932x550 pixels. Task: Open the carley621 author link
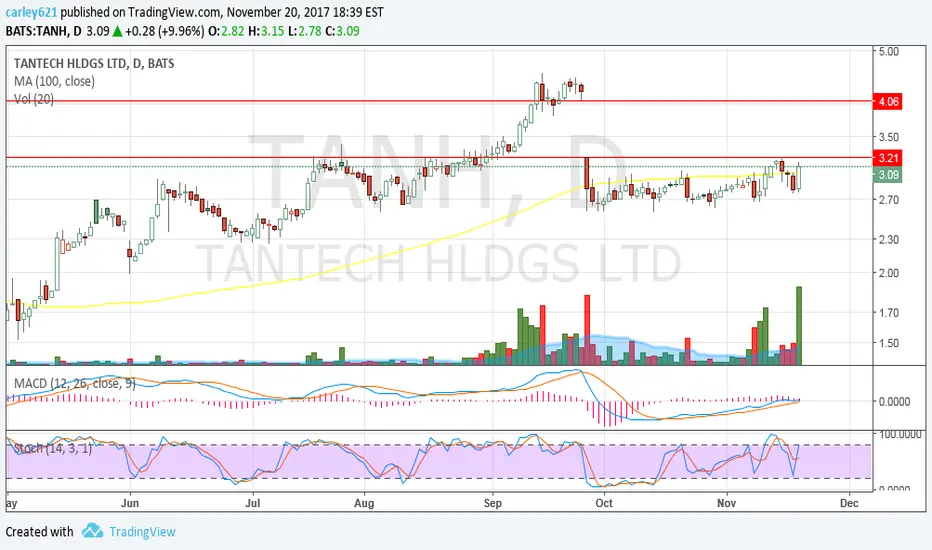32,12
